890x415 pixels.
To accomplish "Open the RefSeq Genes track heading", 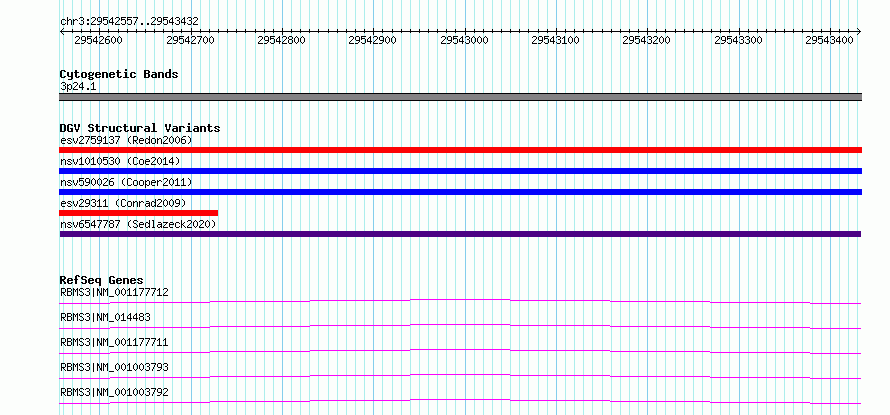I will click(102, 280).
